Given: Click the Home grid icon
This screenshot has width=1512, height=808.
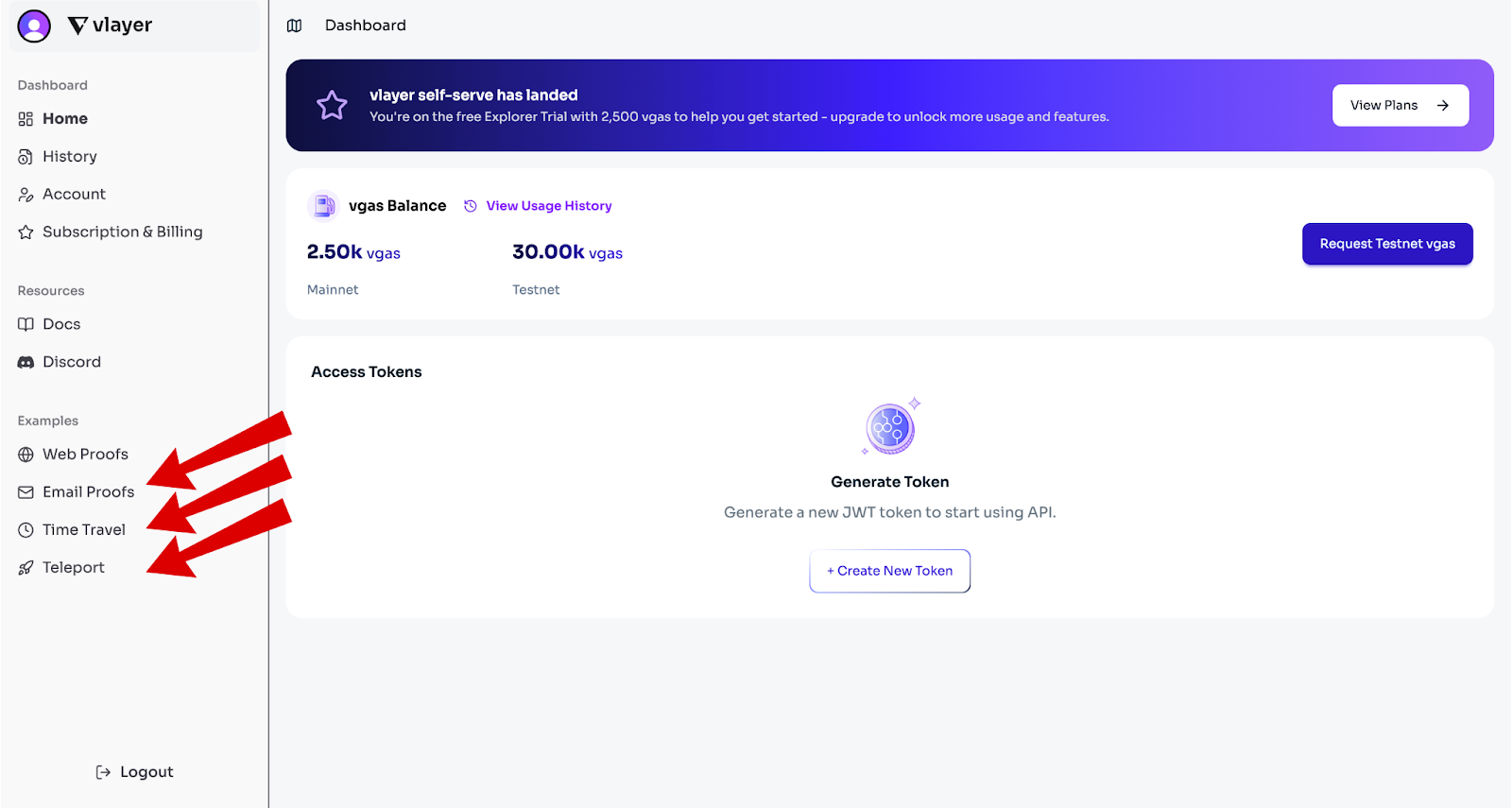Looking at the screenshot, I should pyautogui.click(x=26, y=119).
